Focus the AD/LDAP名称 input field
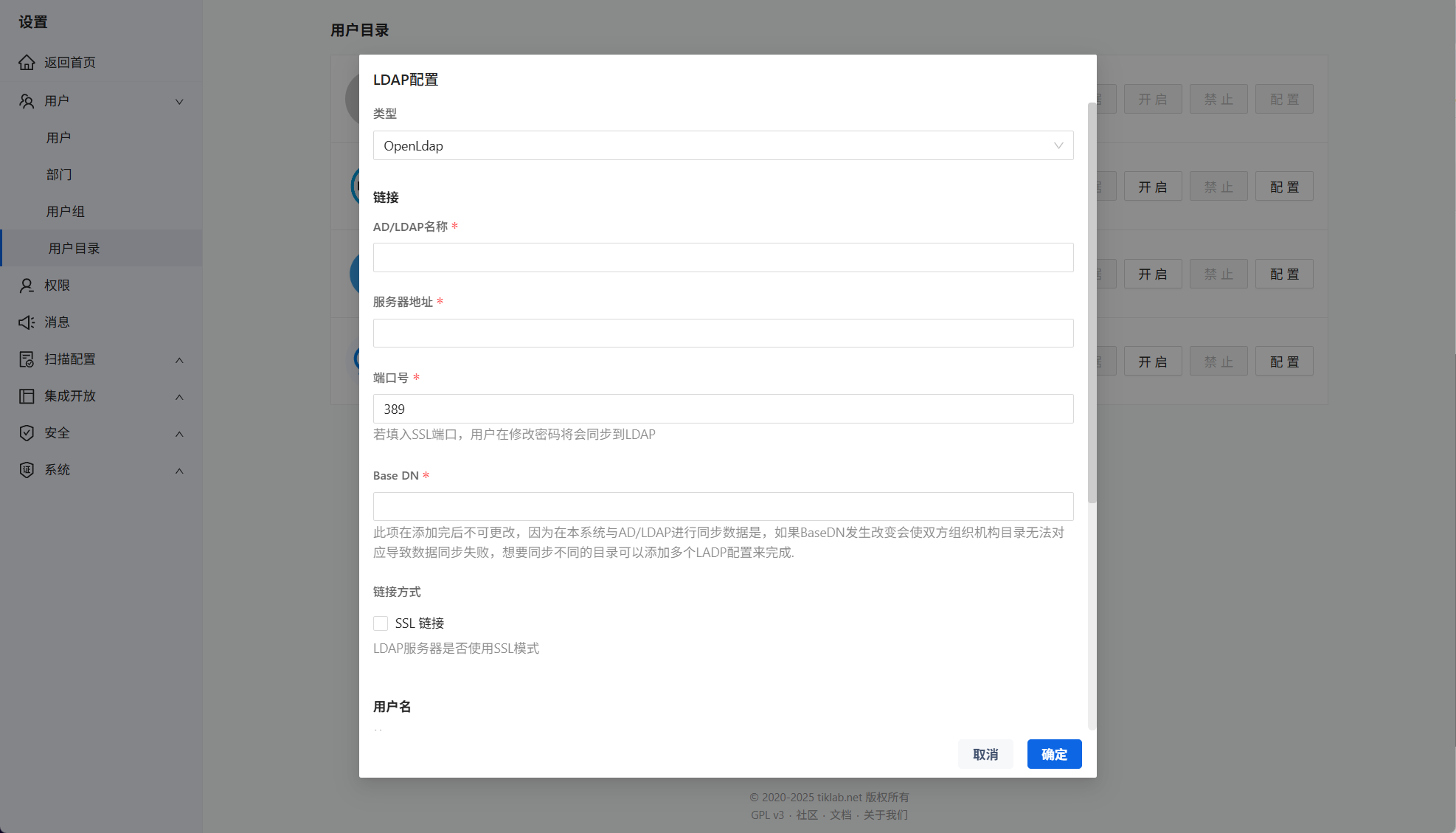Image resolution: width=1456 pixels, height=833 pixels. pos(723,257)
